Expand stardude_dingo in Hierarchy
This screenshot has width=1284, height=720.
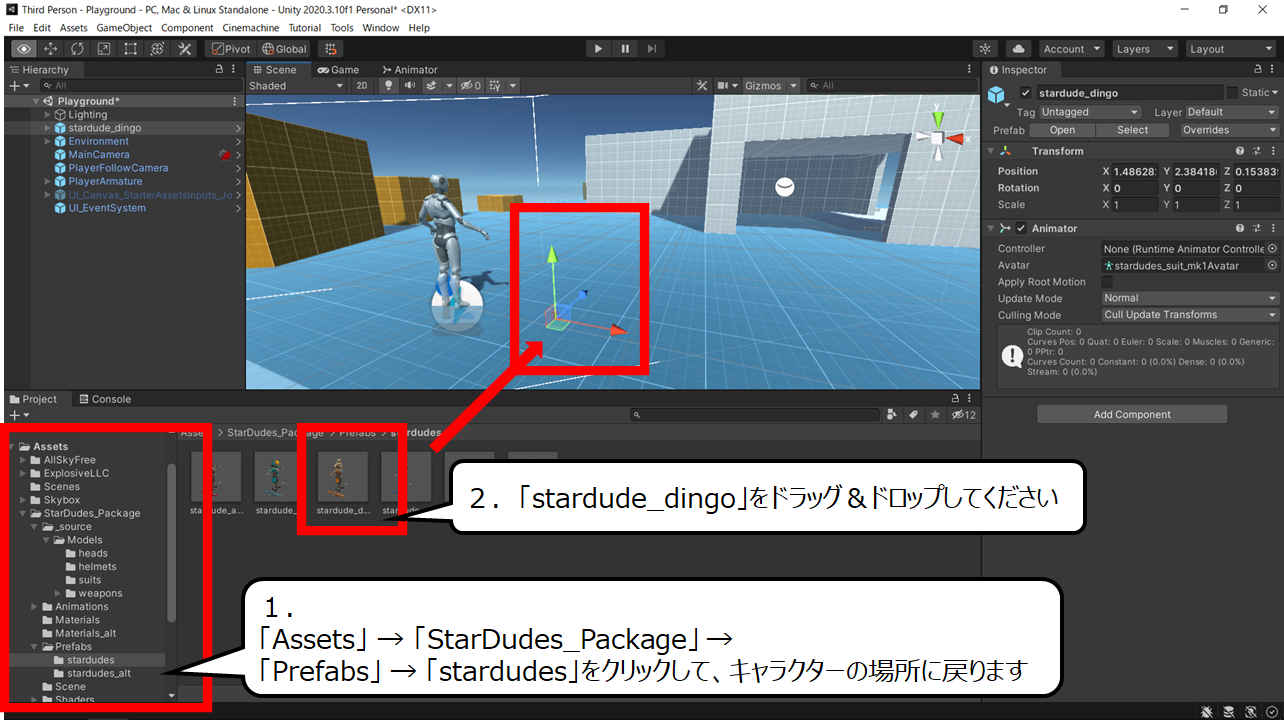(47, 128)
